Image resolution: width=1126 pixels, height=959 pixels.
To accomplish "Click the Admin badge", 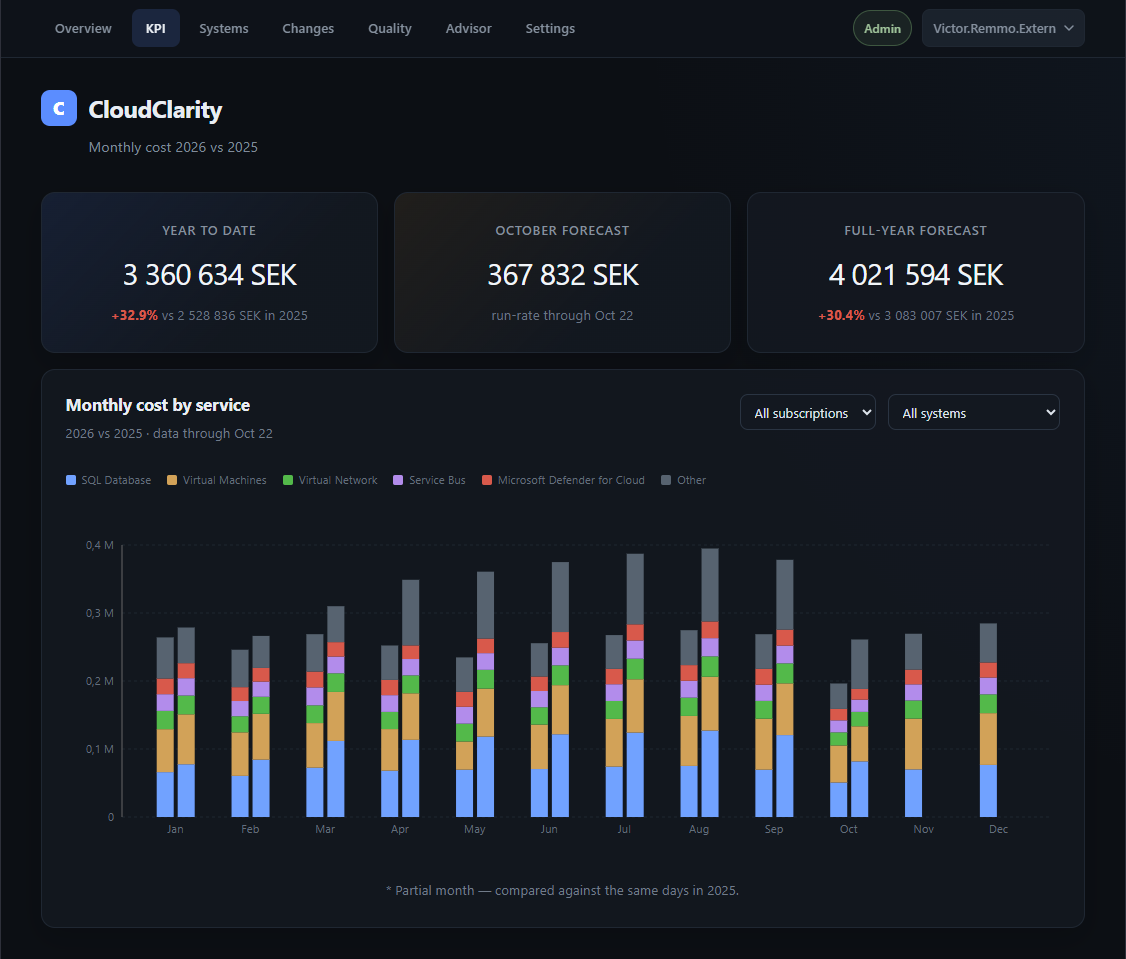I will pos(882,29).
